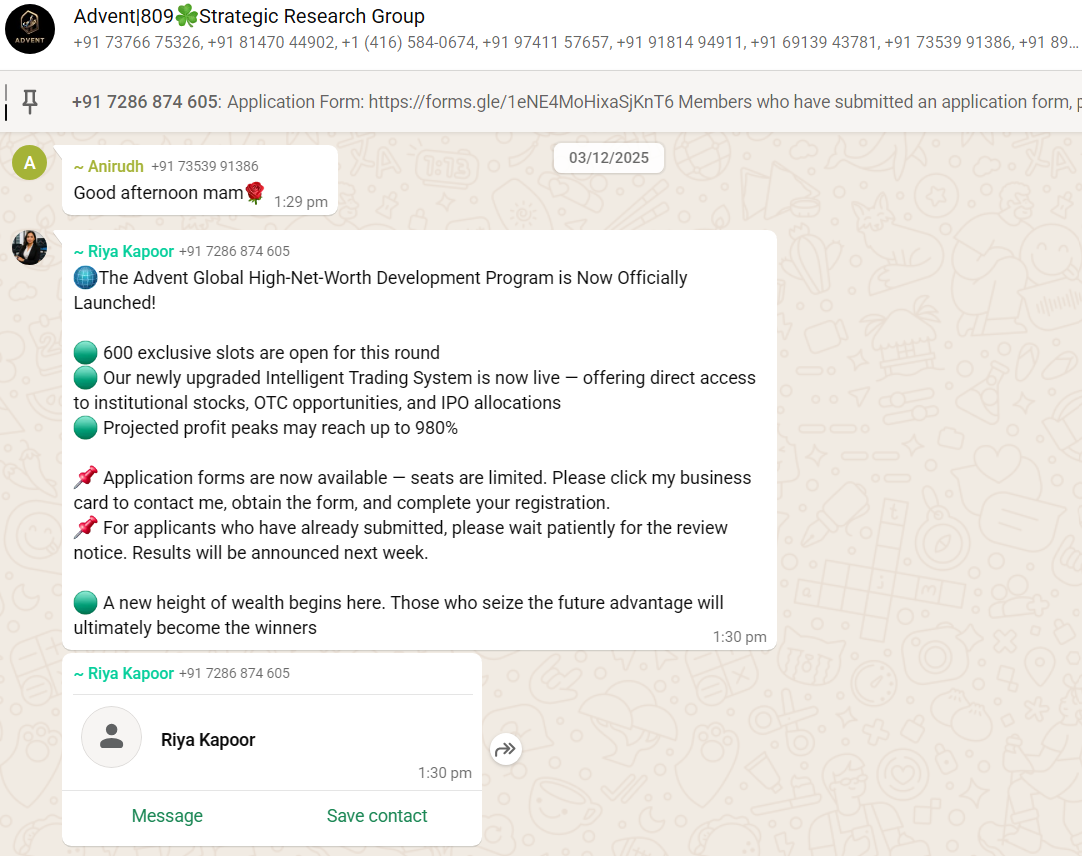Click the "Good afternoon mam" message bubble

pos(158,193)
